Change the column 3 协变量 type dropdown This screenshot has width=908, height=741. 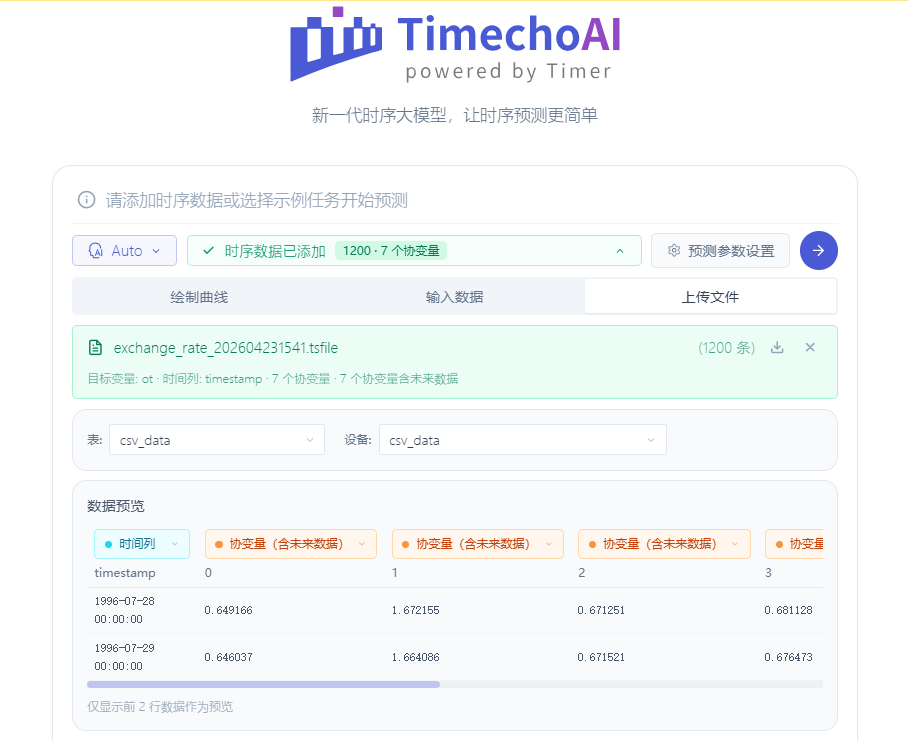pos(794,544)
